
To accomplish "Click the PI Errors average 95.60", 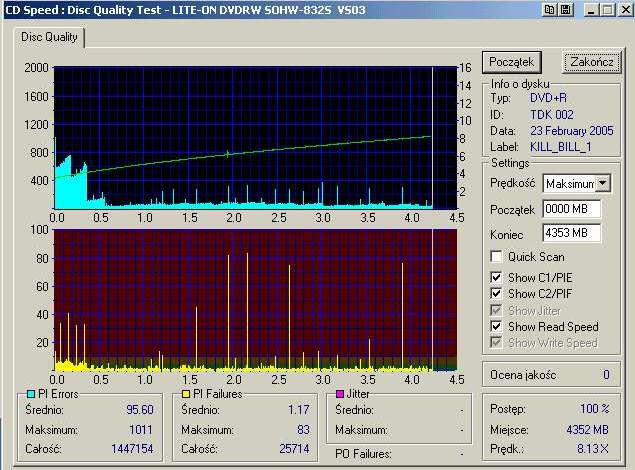I will pyautogui.click(x=140, y=410).
